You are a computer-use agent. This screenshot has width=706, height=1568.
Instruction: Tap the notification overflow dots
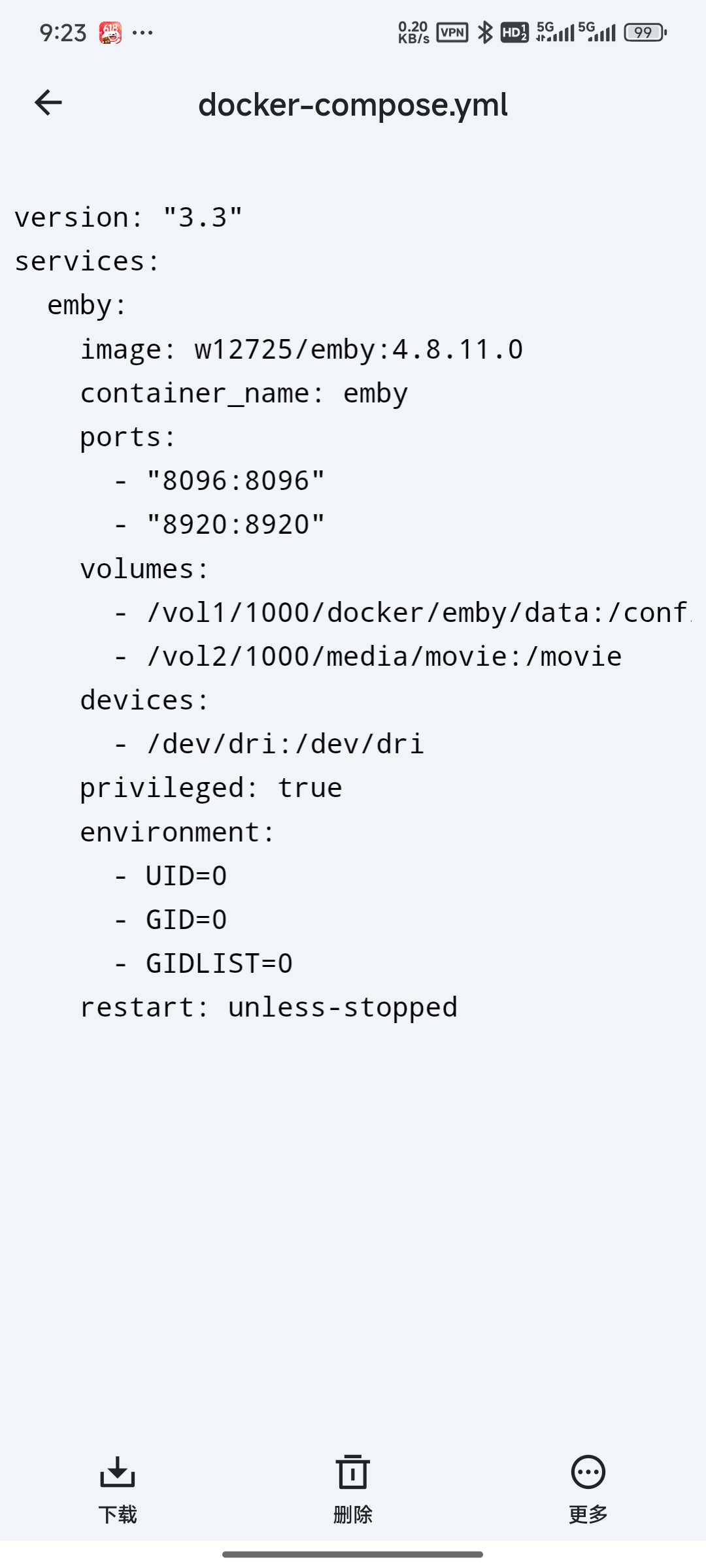coord(143,33)
